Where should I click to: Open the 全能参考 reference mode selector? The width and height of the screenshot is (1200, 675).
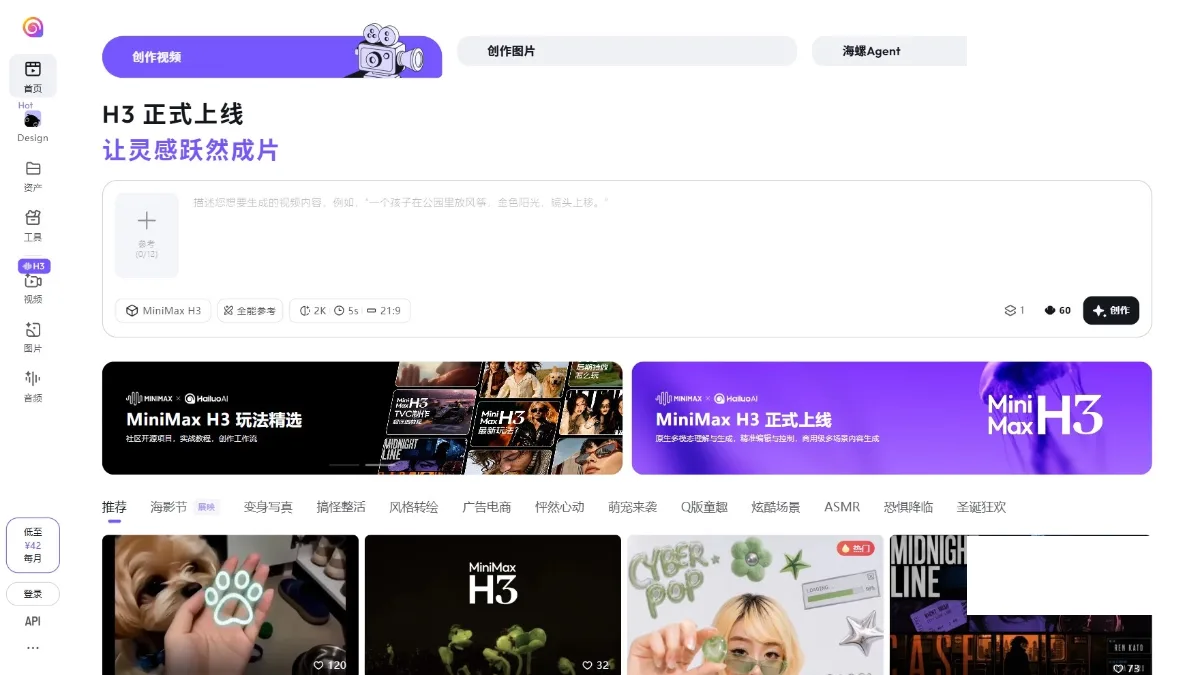tap(250, 311)
